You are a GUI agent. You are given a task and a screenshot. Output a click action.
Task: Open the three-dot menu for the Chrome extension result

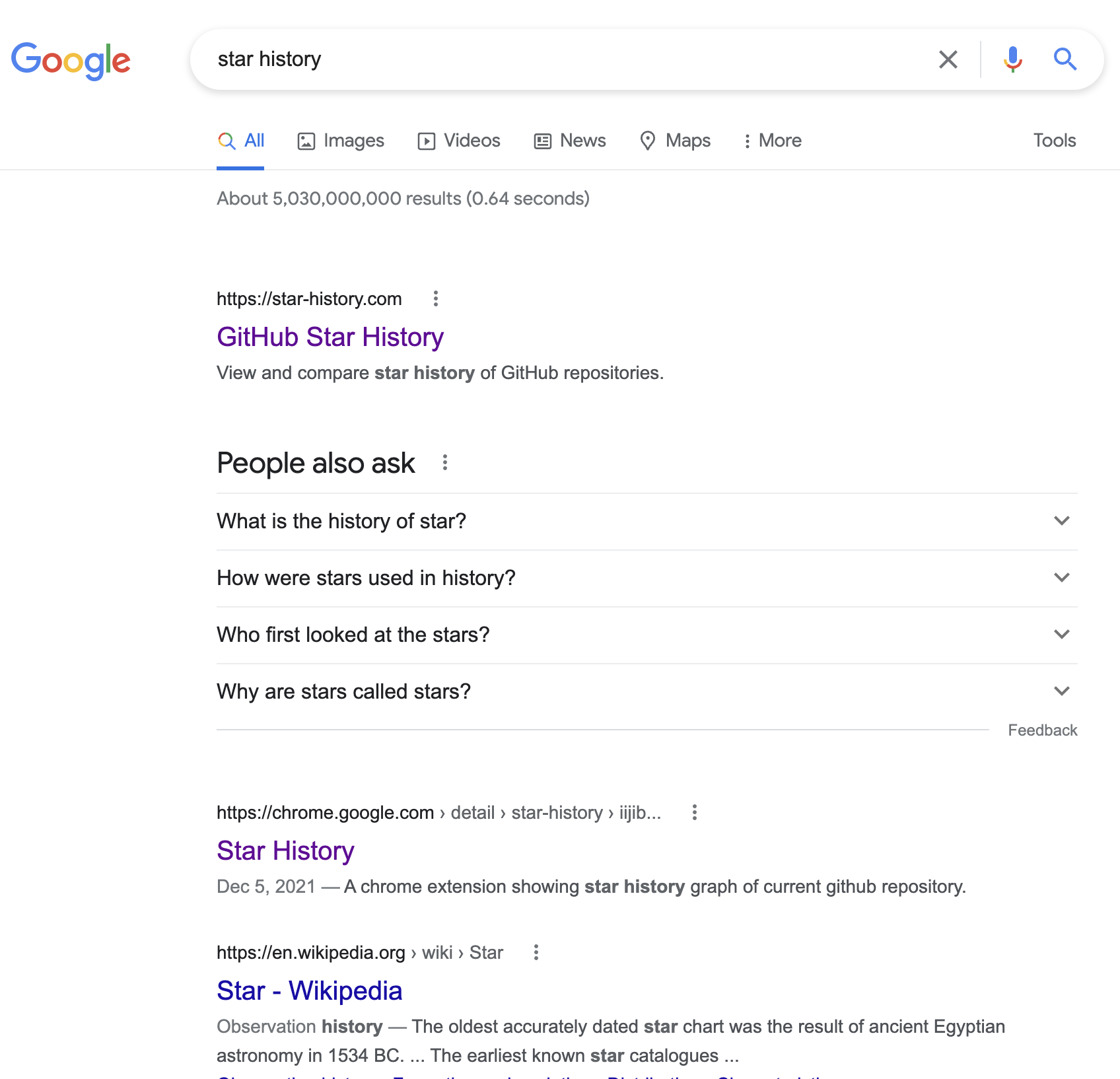(x=694, y=813)
